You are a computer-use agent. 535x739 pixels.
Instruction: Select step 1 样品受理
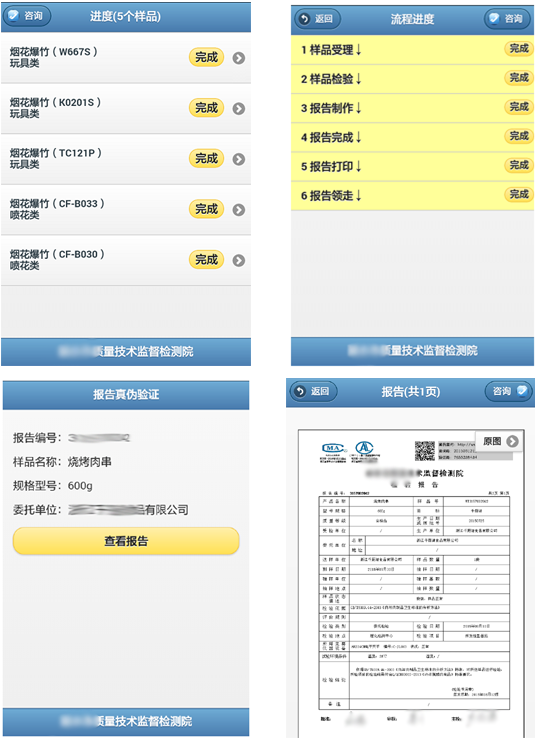412,49
